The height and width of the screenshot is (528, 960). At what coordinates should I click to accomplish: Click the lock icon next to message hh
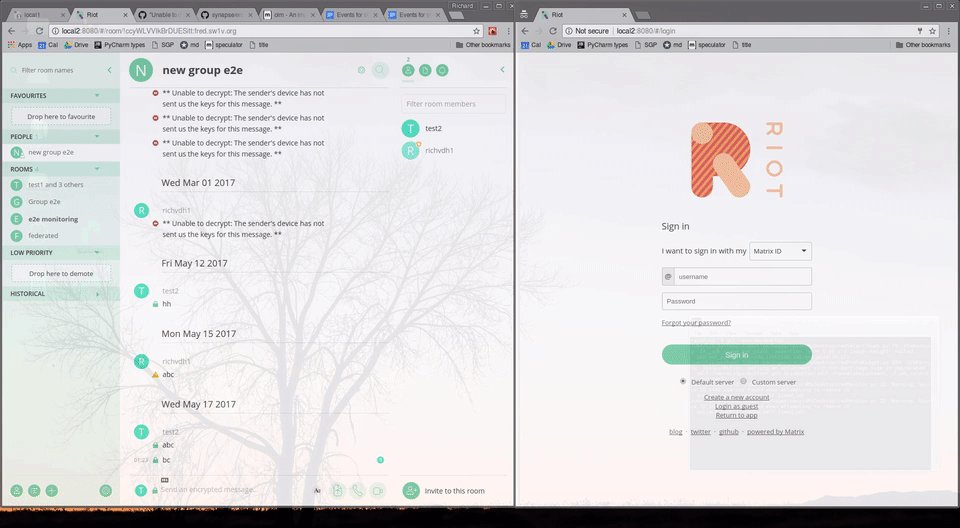pos(156,304)
